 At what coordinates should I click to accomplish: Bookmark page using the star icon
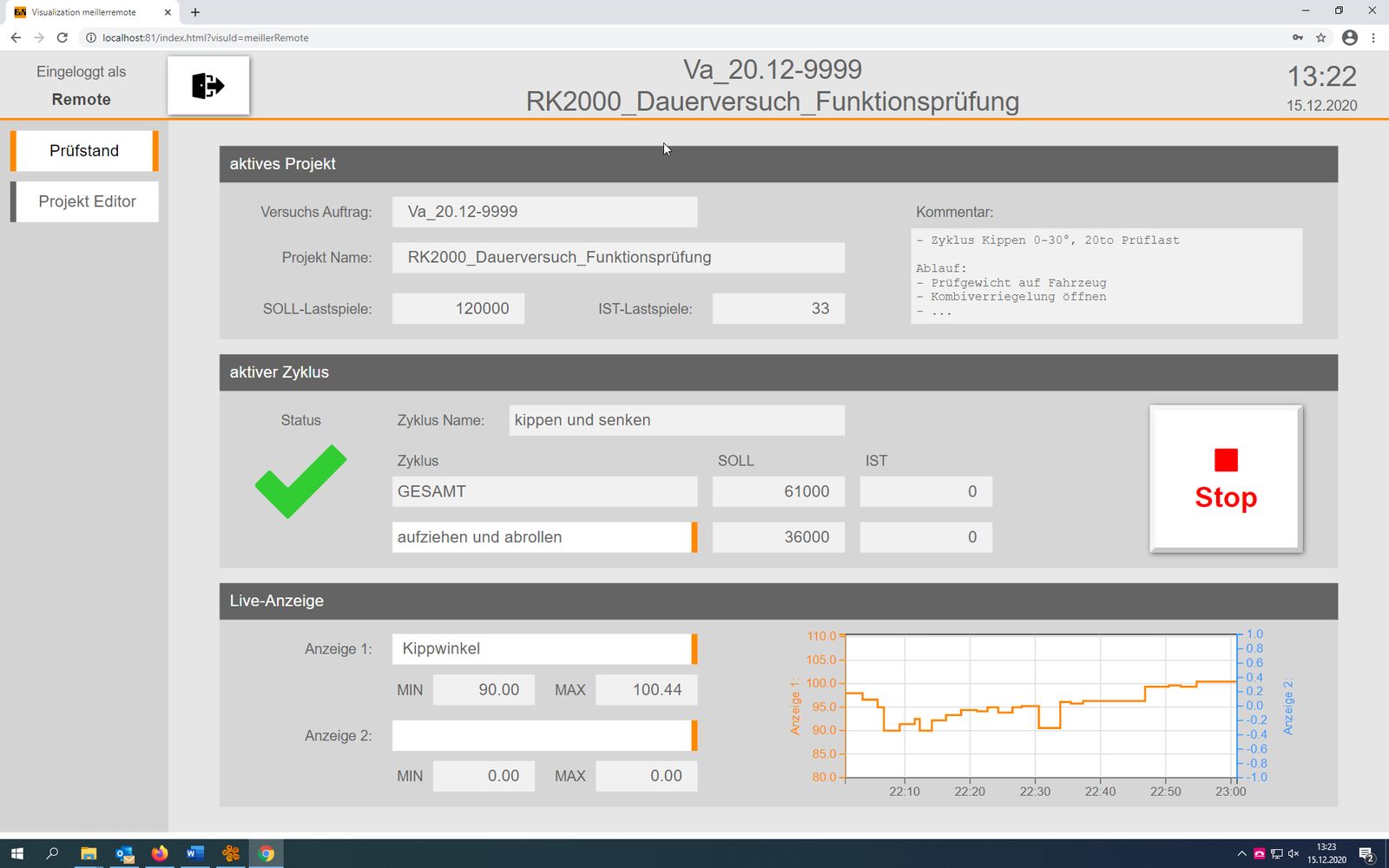click(1321, 37)
